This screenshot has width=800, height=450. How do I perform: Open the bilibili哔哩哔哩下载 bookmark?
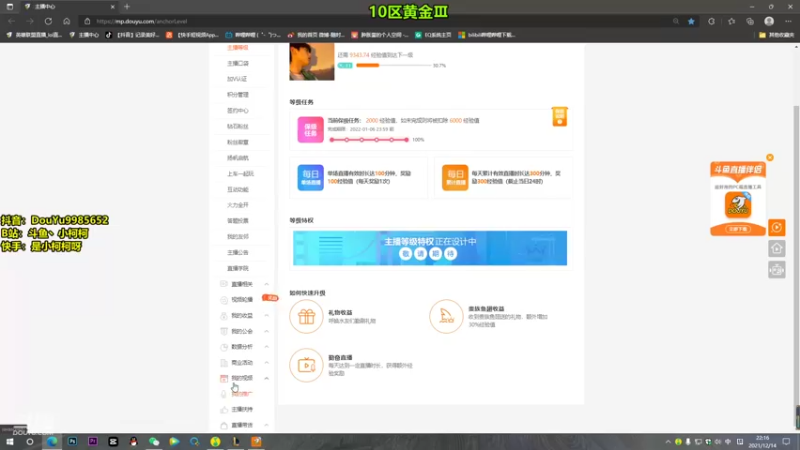[x=487, y=35]
